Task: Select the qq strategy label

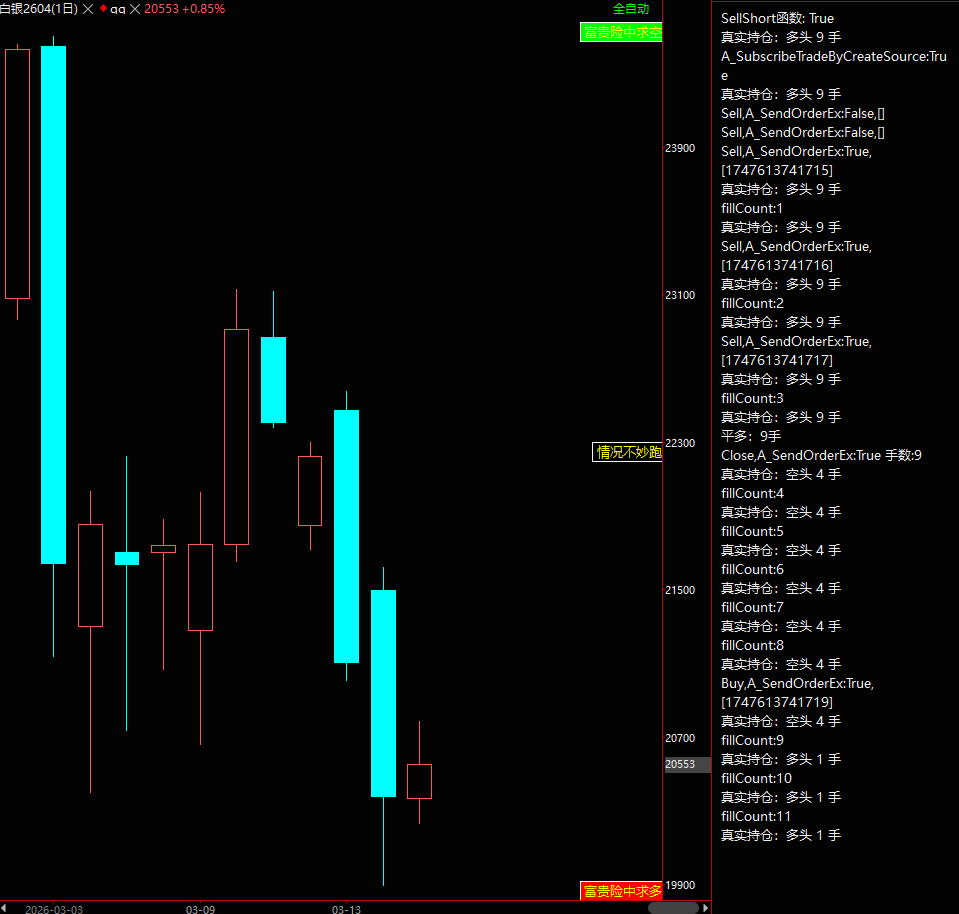Action: pos(118,9)
